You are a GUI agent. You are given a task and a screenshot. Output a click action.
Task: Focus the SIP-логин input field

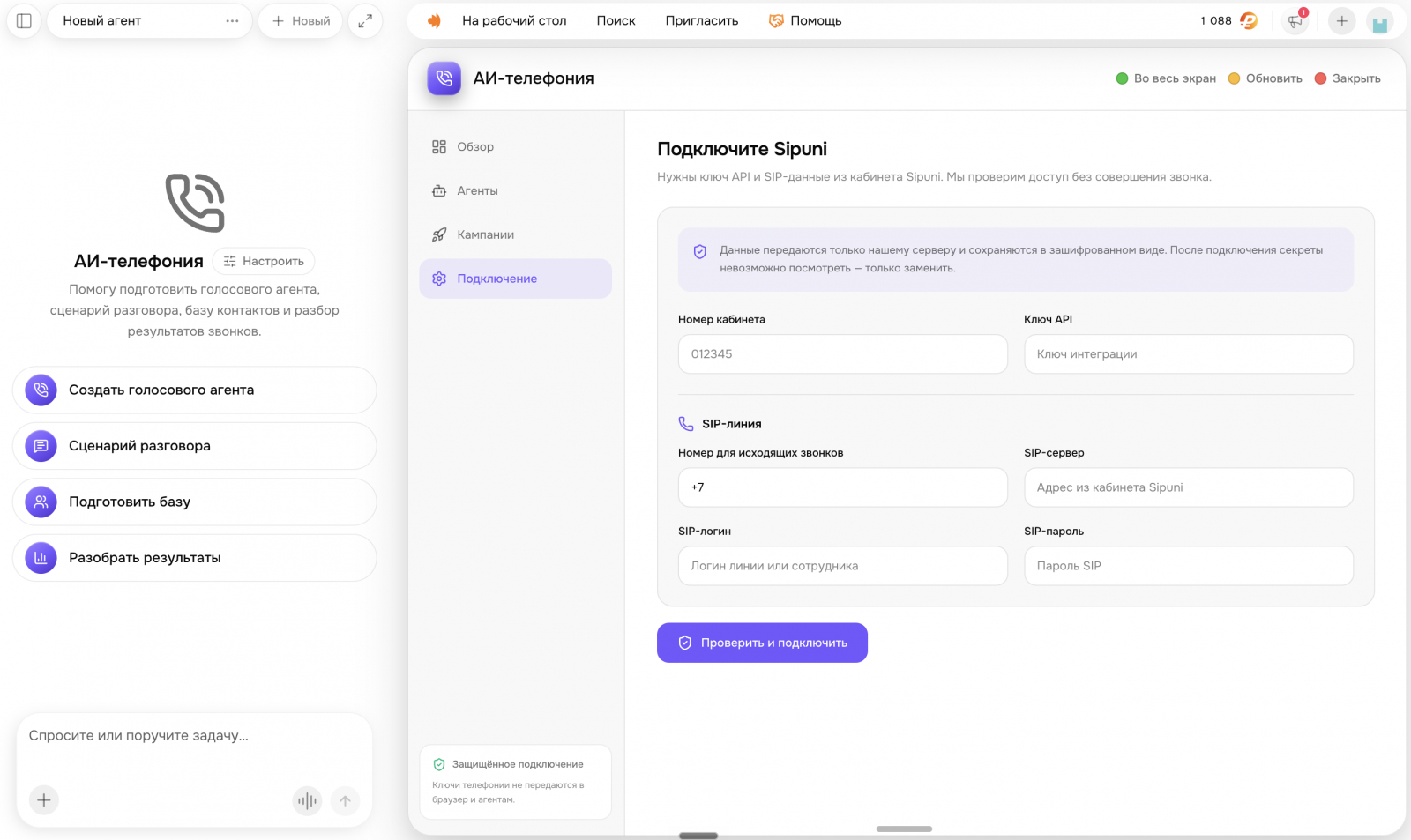[843, 566]
